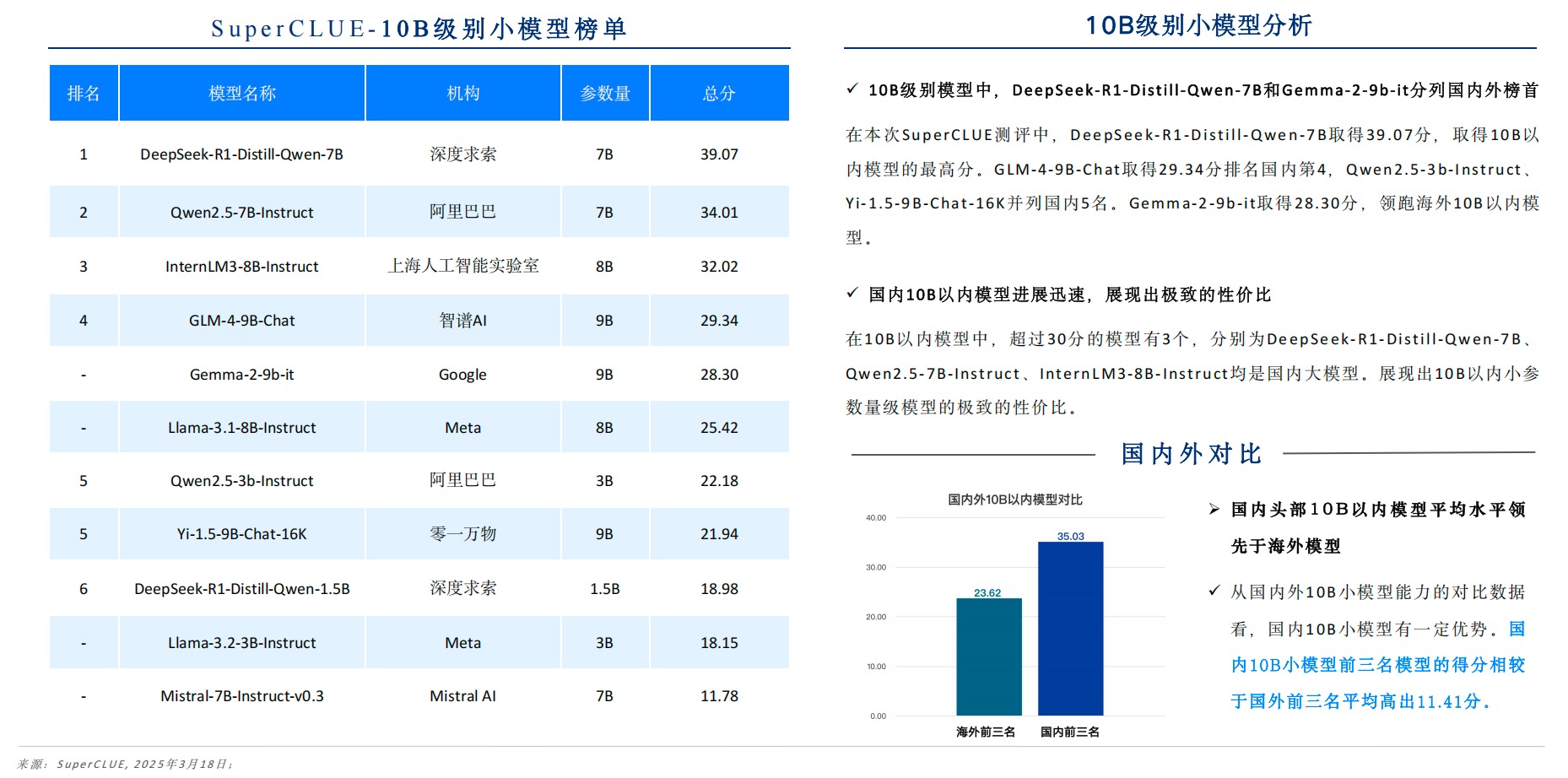Click the arrow bullet before 国内头部10B以内模型
The height and width of the screenshot is (778, 1568).
tap(1214, 509)
